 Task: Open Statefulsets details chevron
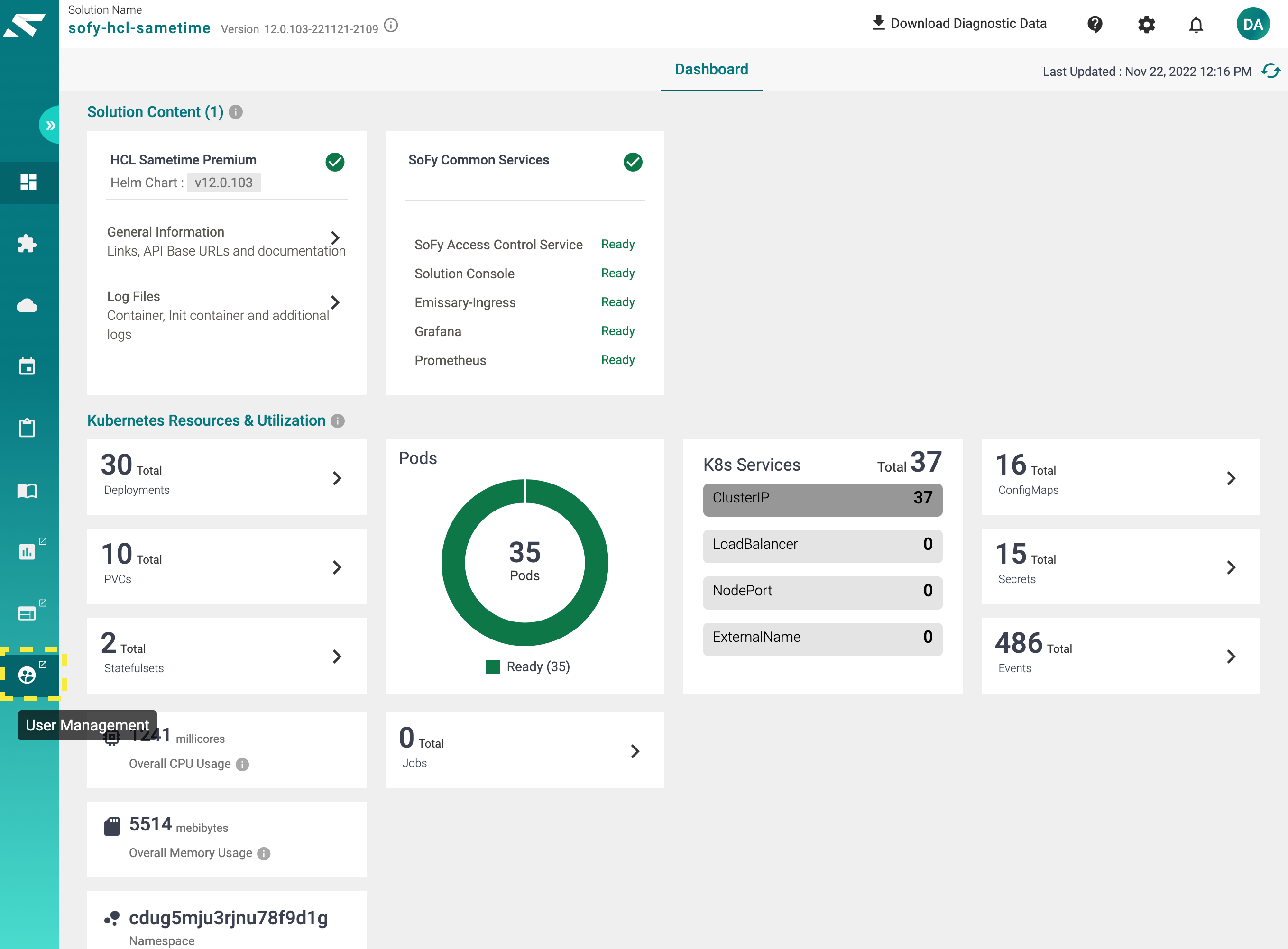point(337,656)
